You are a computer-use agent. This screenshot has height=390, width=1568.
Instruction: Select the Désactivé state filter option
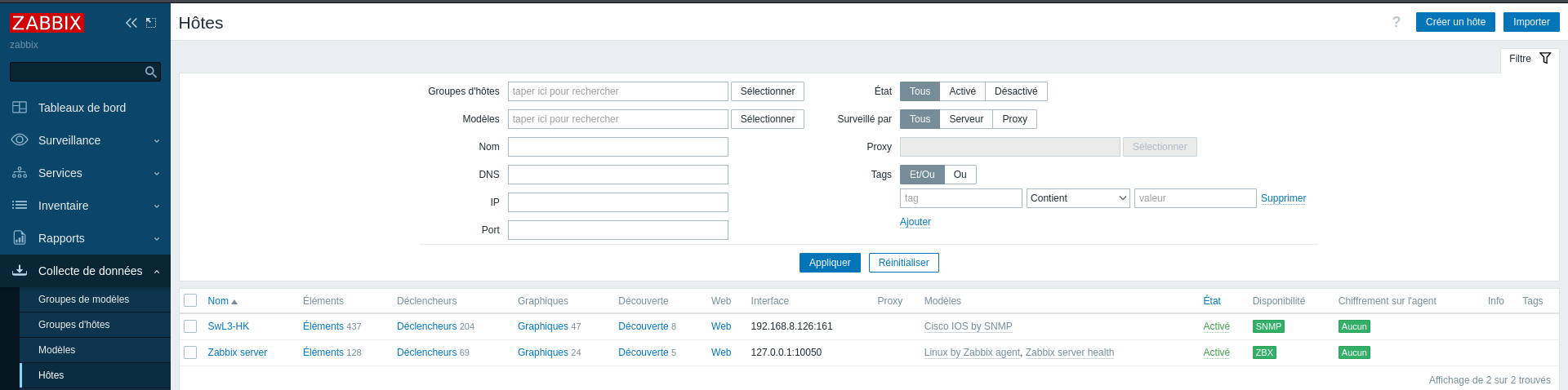[1016, 91]
